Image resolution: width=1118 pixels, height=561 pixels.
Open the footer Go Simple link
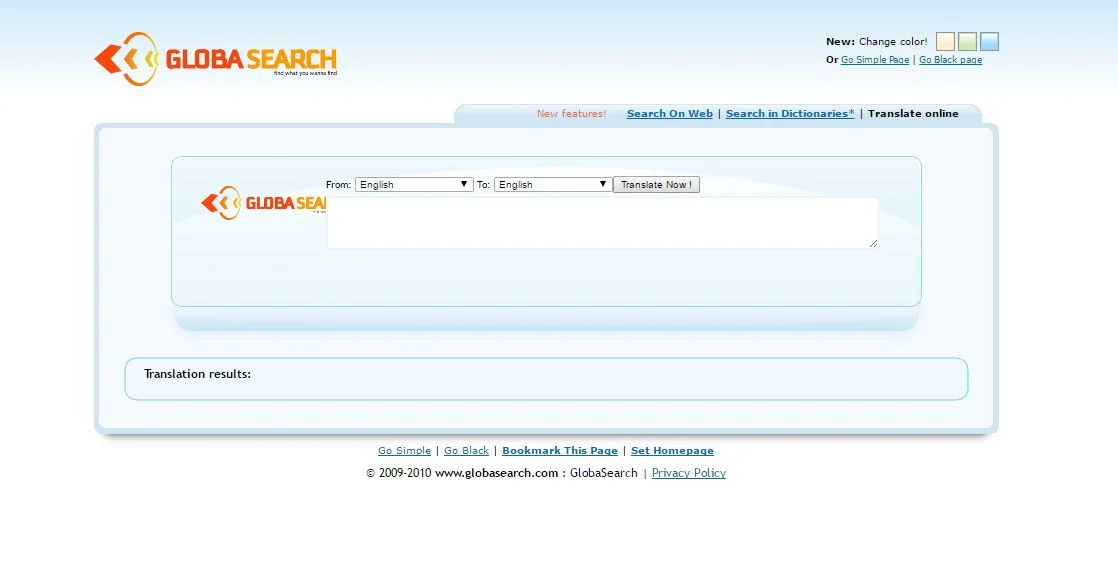point(404,451)
